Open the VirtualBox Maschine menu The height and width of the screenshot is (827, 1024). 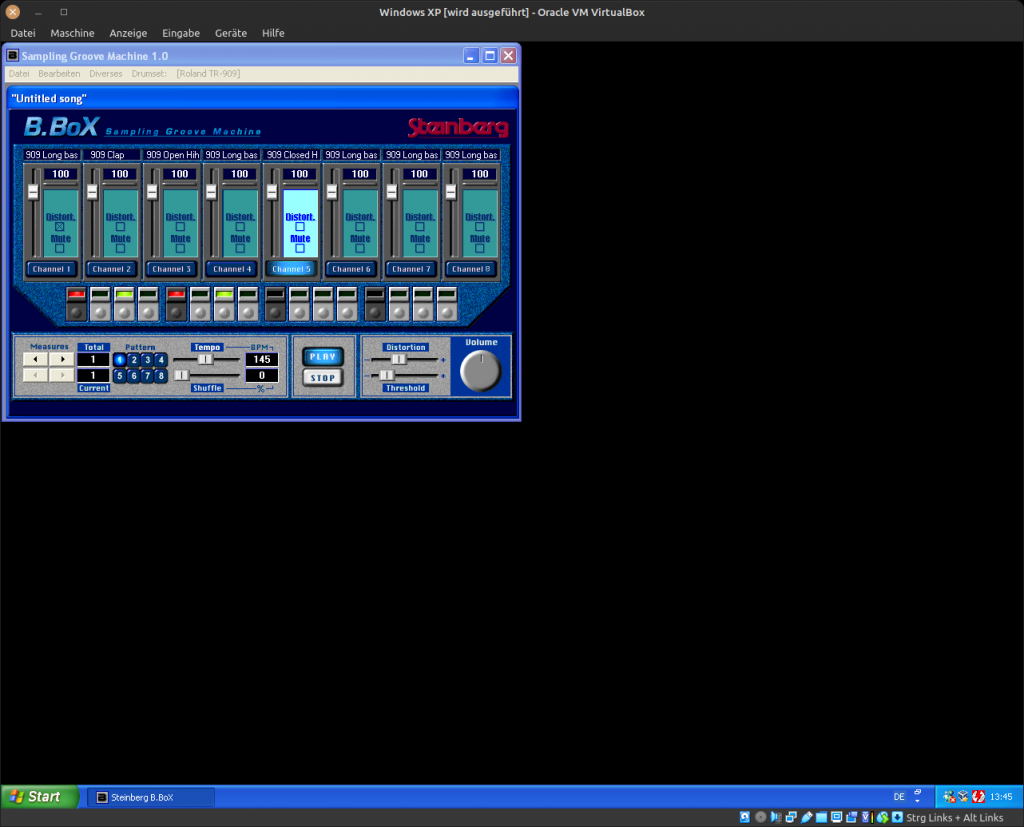(x=72, y=33)
